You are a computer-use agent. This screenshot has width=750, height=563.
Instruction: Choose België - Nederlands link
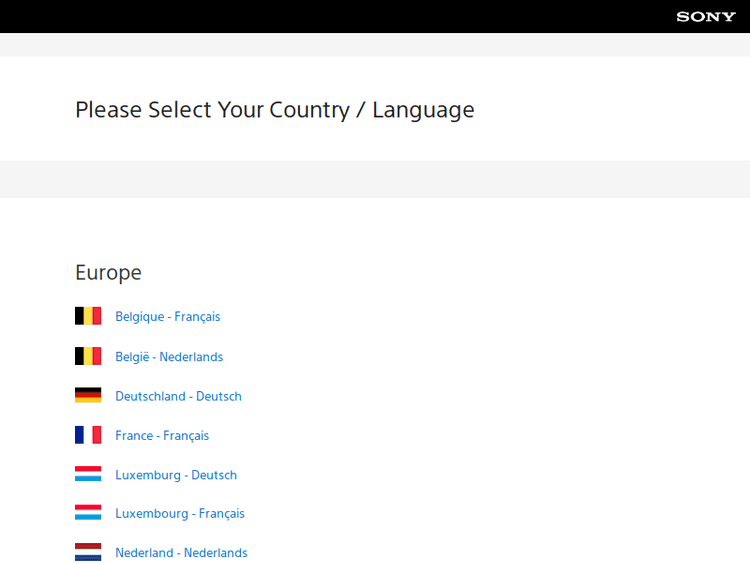coord(169,357)
